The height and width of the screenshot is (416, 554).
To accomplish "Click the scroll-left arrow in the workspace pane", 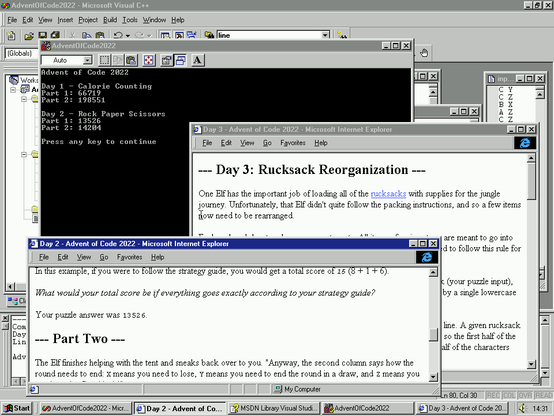I will (11, 286).
